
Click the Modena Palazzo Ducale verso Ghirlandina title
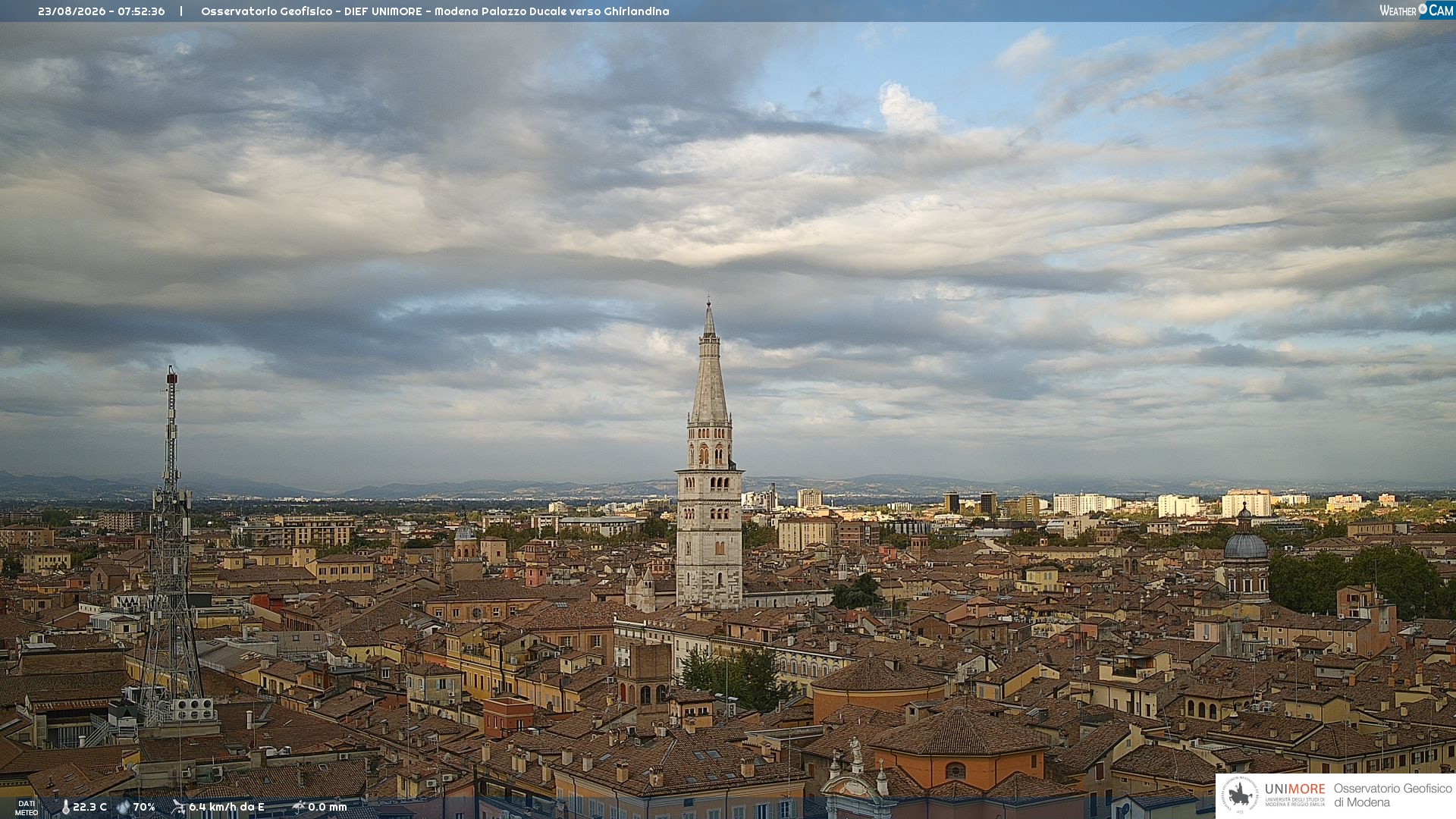551,11
